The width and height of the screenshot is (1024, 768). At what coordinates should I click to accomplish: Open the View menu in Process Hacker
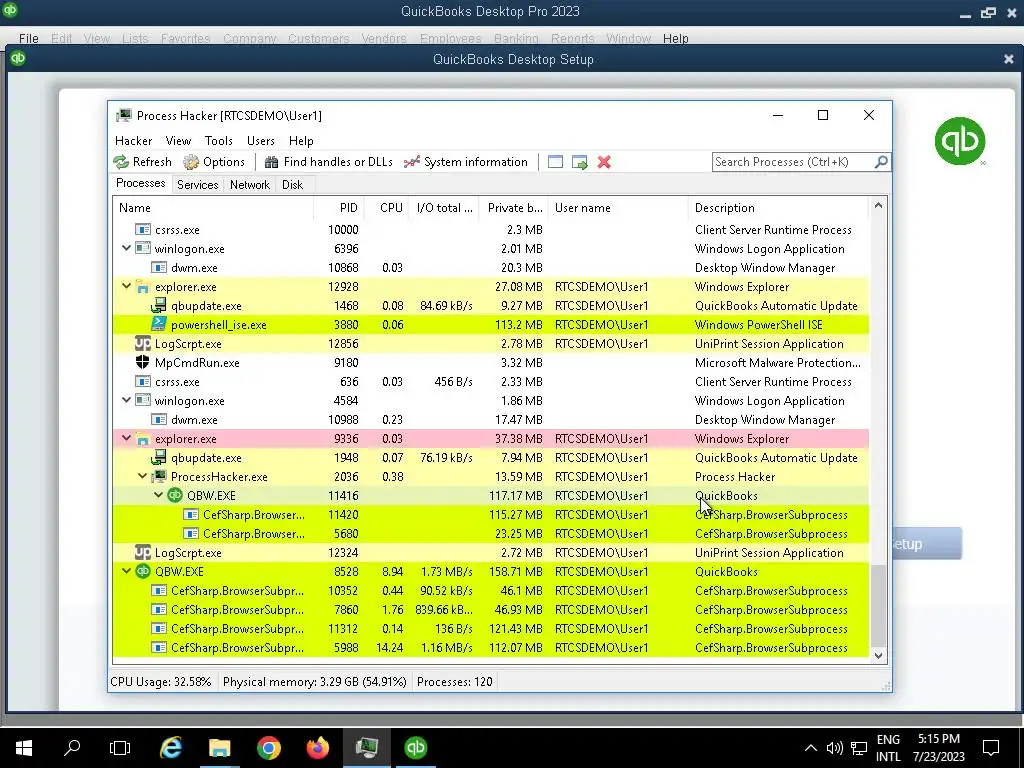click(178, 140)
